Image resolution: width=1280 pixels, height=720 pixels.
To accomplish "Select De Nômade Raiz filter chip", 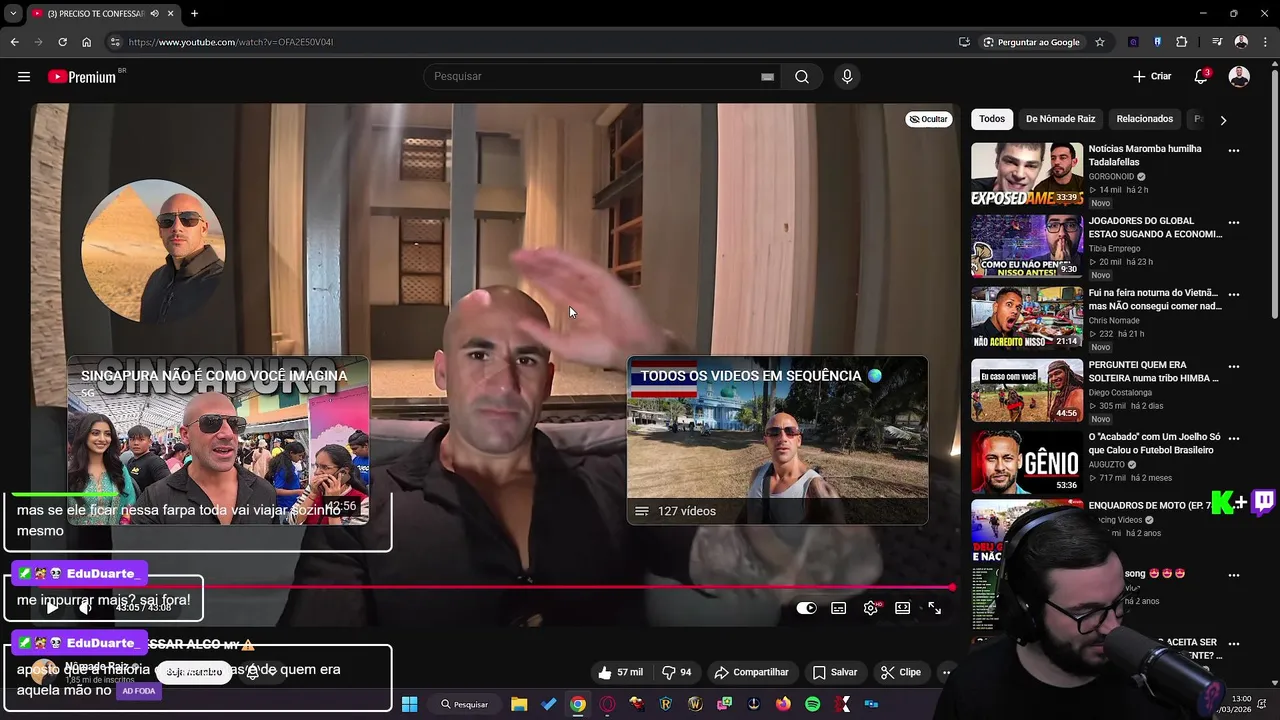I will [x=1060, y=119].
